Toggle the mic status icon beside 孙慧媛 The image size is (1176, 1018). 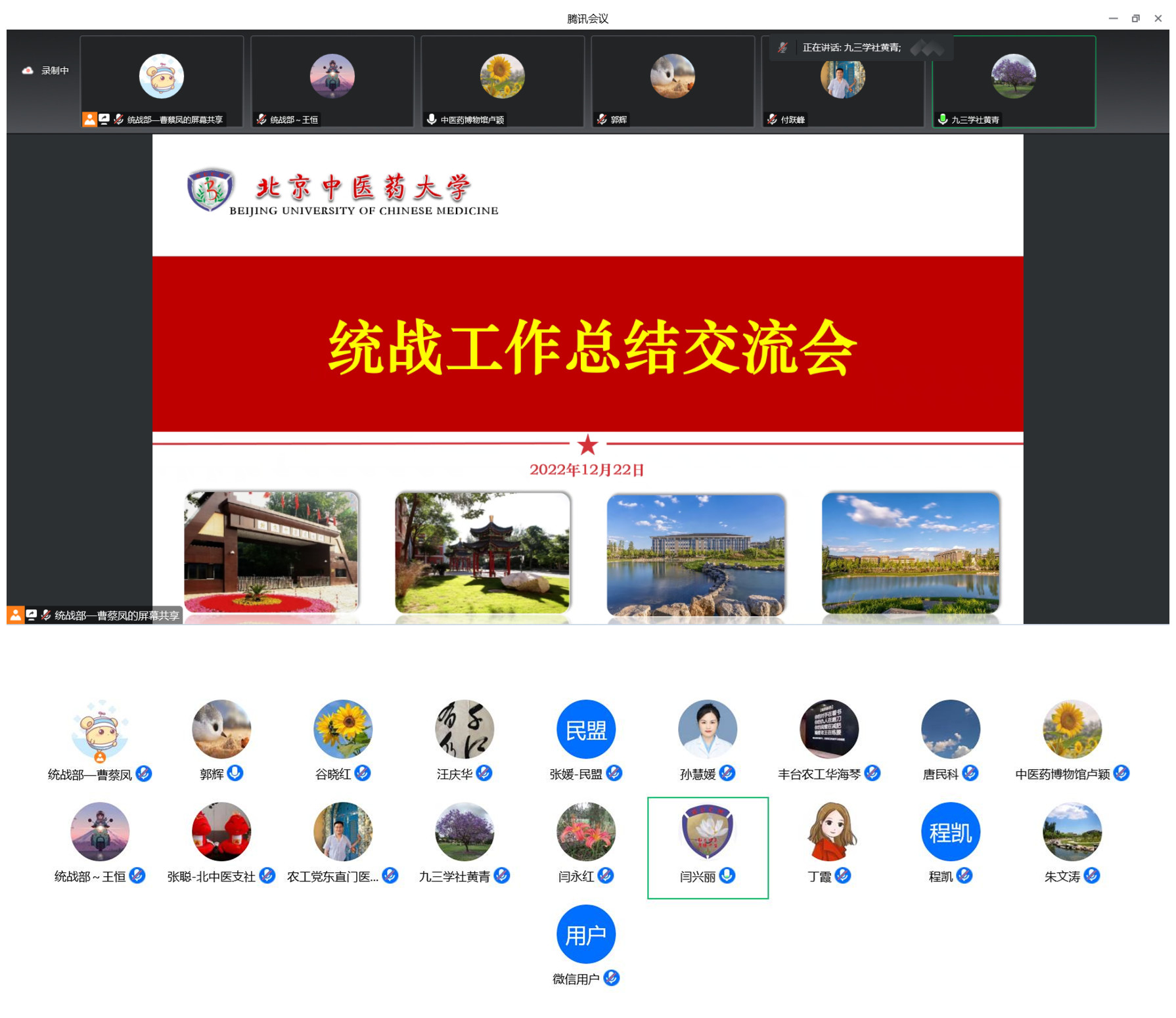pos(727,773)
